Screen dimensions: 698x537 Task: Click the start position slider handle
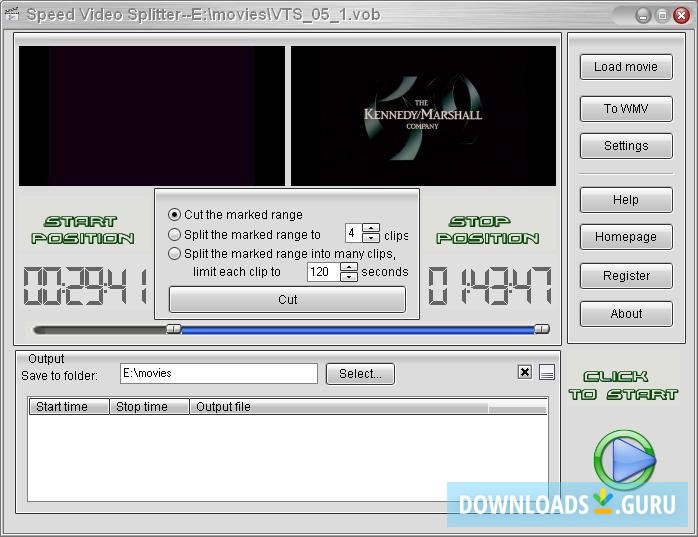coord(174,329)
